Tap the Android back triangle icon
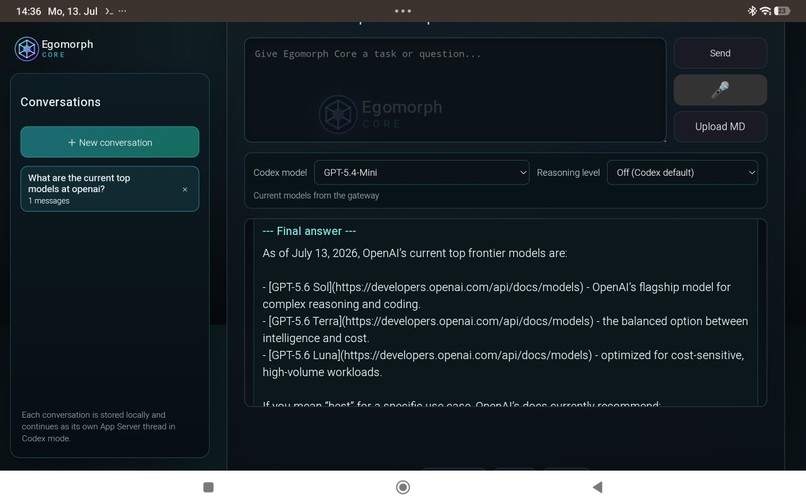Screen dimensions: 806x504 point(597,487)
